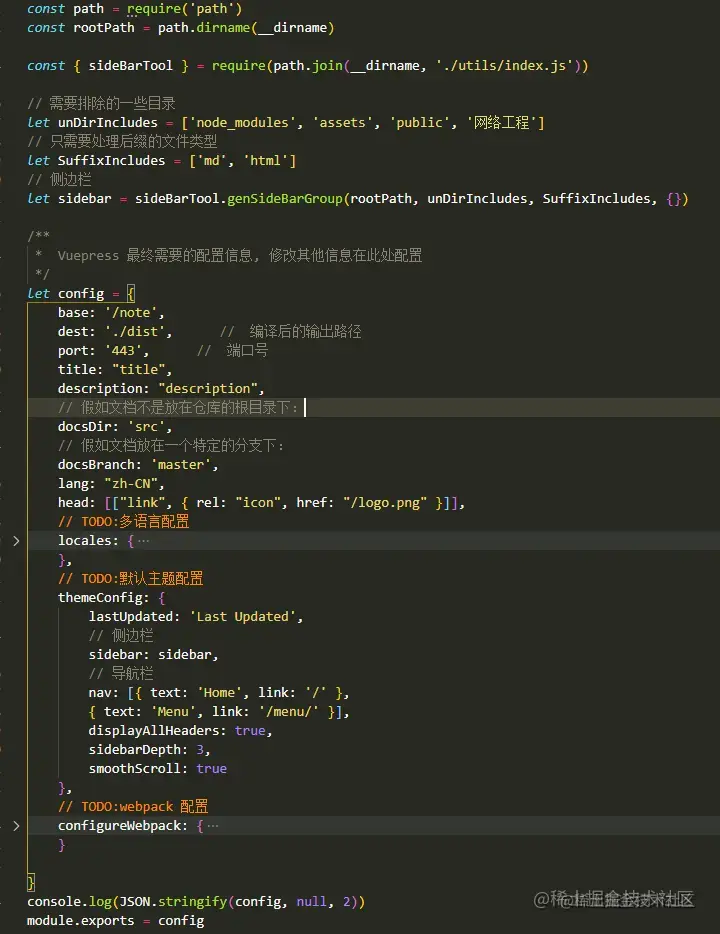Click the highlighted comment 假如文档不是放在仓库的根目录下
This screenshot has height=934, width=720.
tap(178, 408)
